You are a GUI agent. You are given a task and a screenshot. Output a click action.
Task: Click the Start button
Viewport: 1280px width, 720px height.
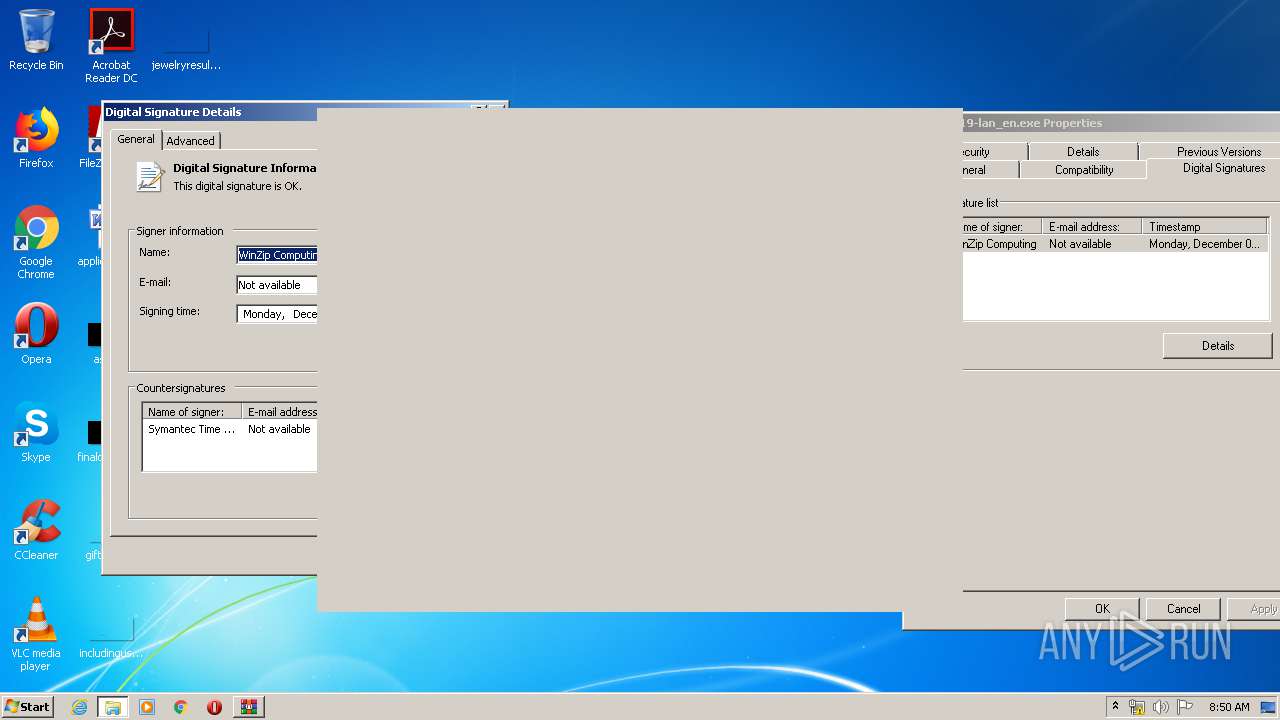27,706
